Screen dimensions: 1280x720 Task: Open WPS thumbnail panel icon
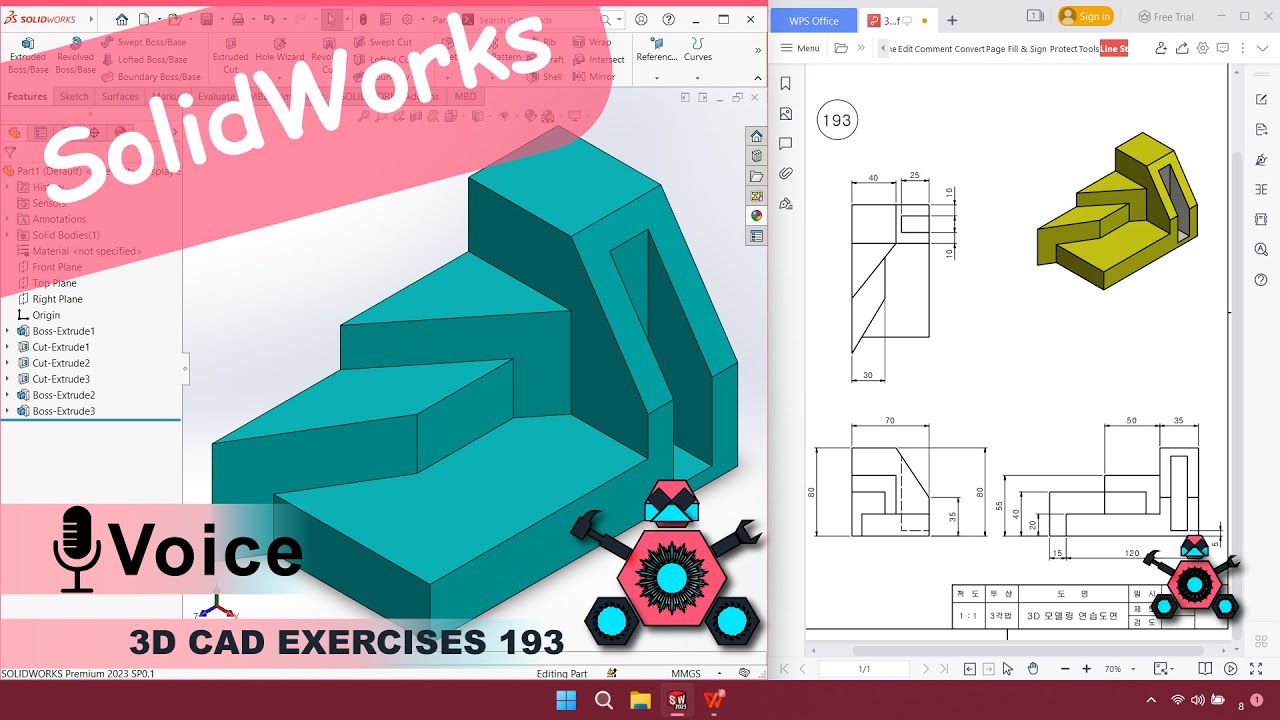(x=786, y=114)
